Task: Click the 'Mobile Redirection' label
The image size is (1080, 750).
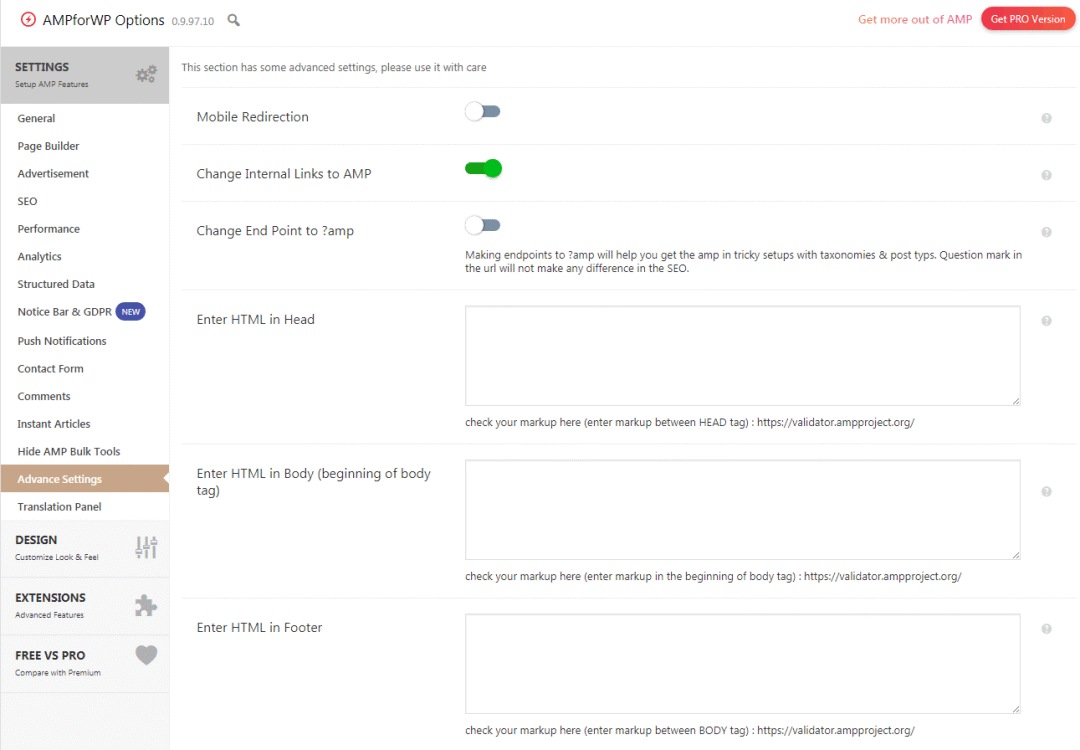Action: click(x=253, y=117)
